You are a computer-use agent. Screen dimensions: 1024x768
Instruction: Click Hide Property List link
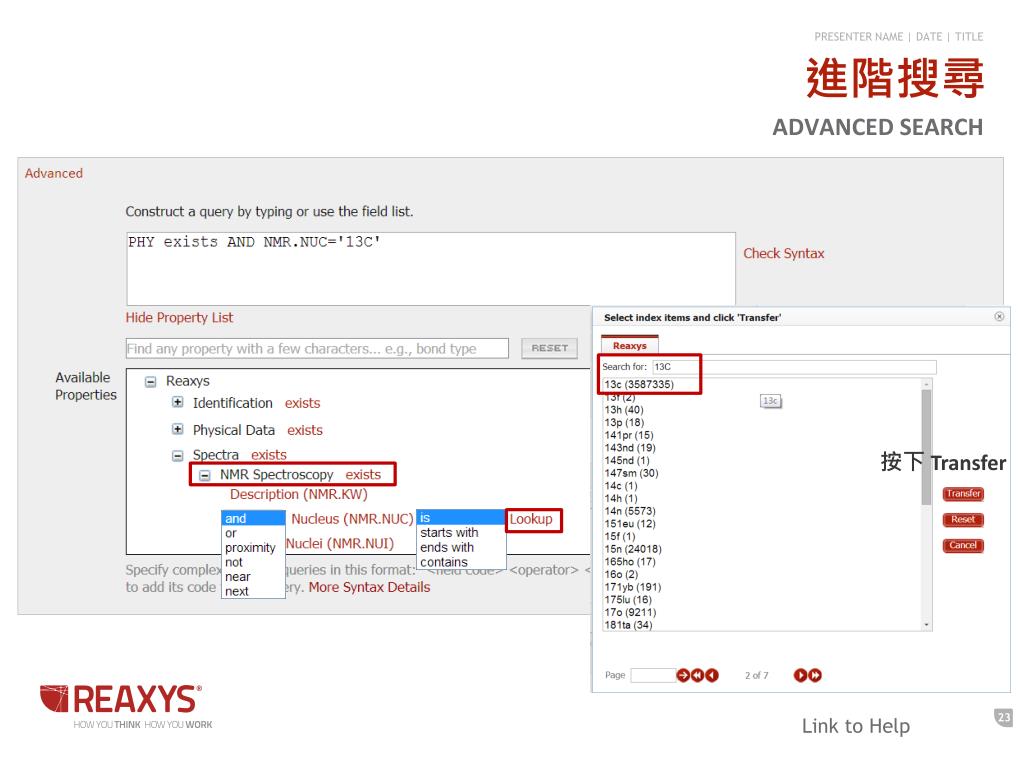click(x=179, y=317)
